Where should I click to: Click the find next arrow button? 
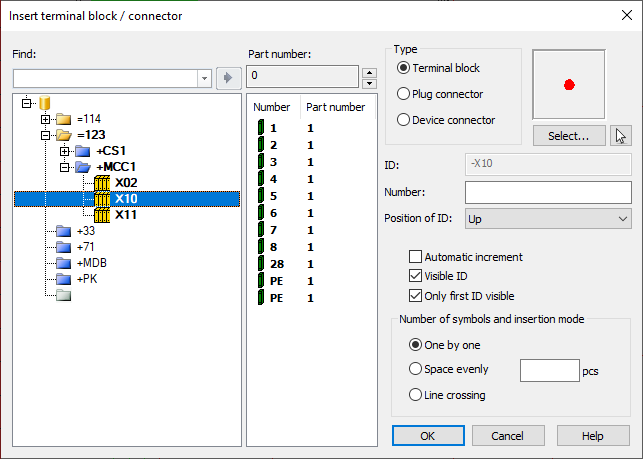pyautogui.click(x=228, y=78)
